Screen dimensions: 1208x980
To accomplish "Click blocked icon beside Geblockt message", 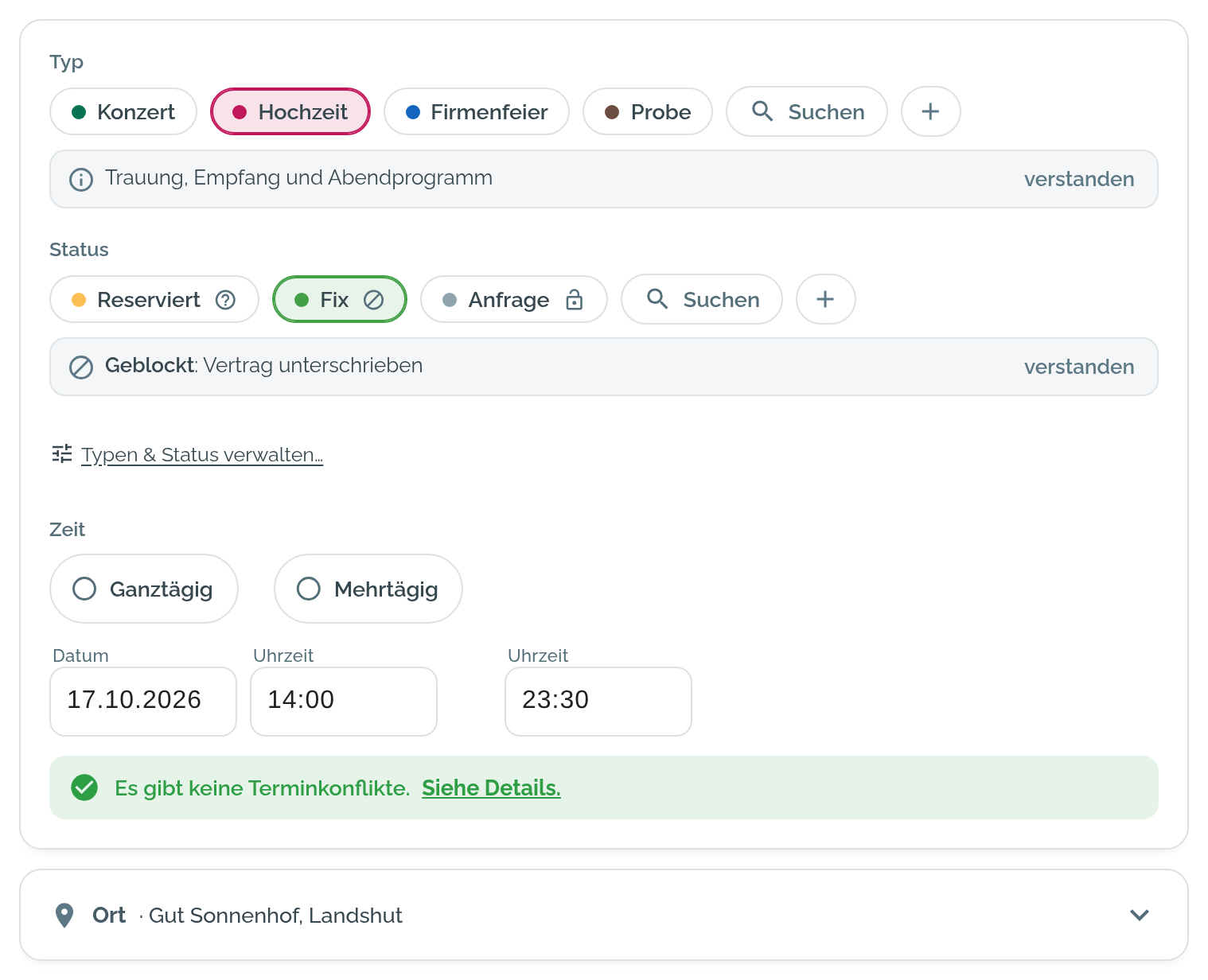I will (81, 367).
